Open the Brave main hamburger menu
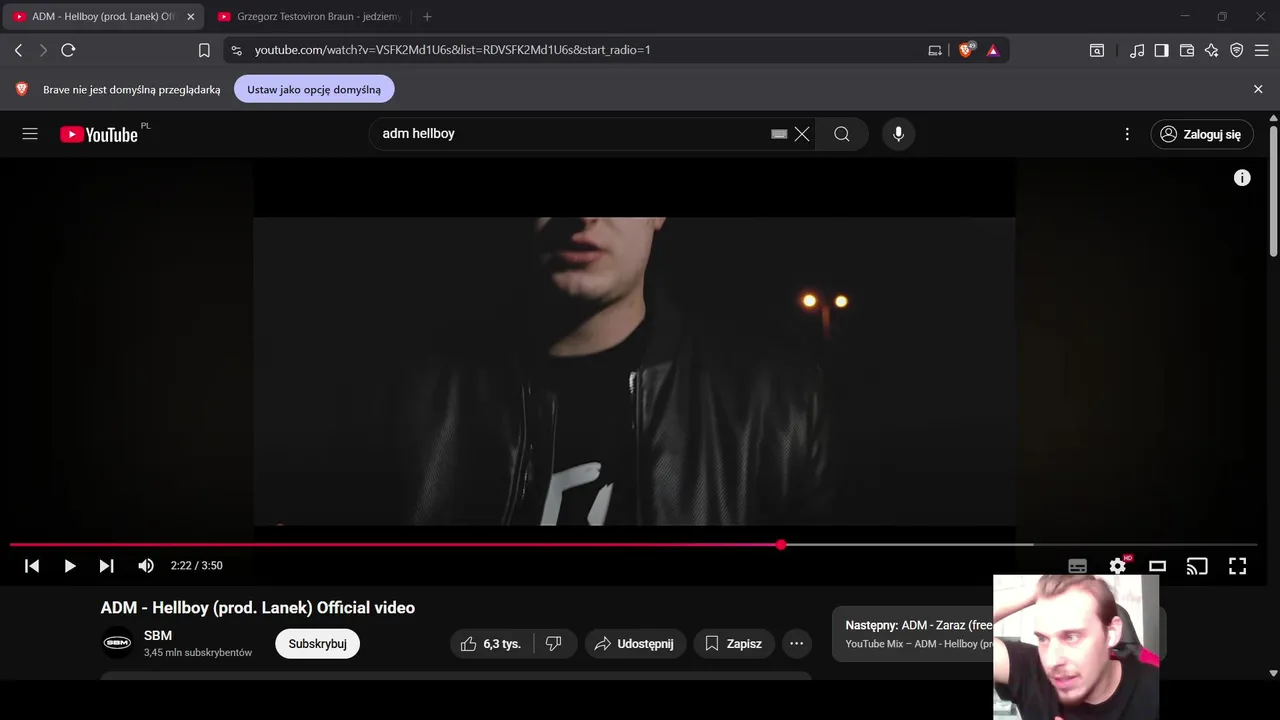Screen dimensions: 1280x720 coord(1262,50)
